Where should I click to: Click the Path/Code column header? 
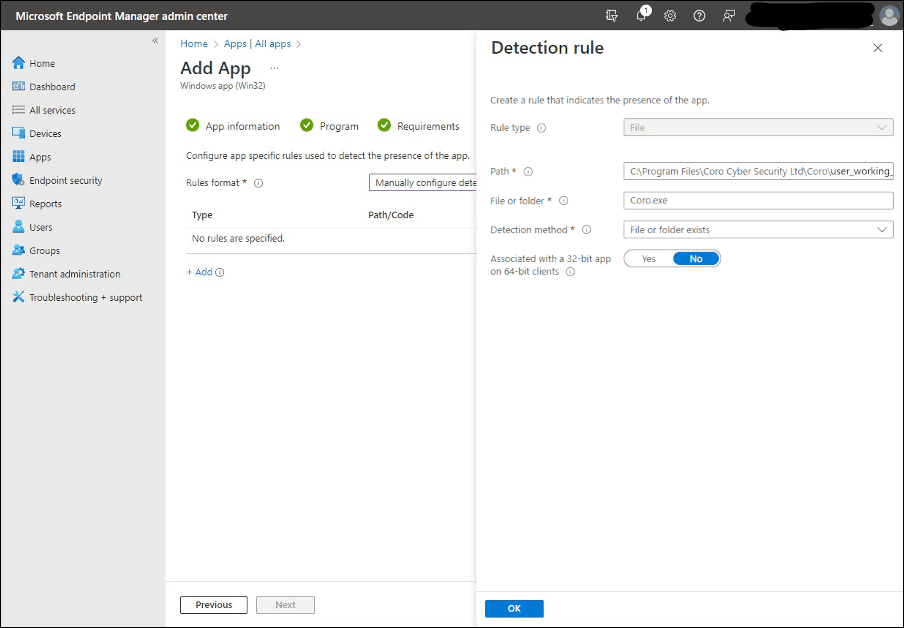(391, 215)
